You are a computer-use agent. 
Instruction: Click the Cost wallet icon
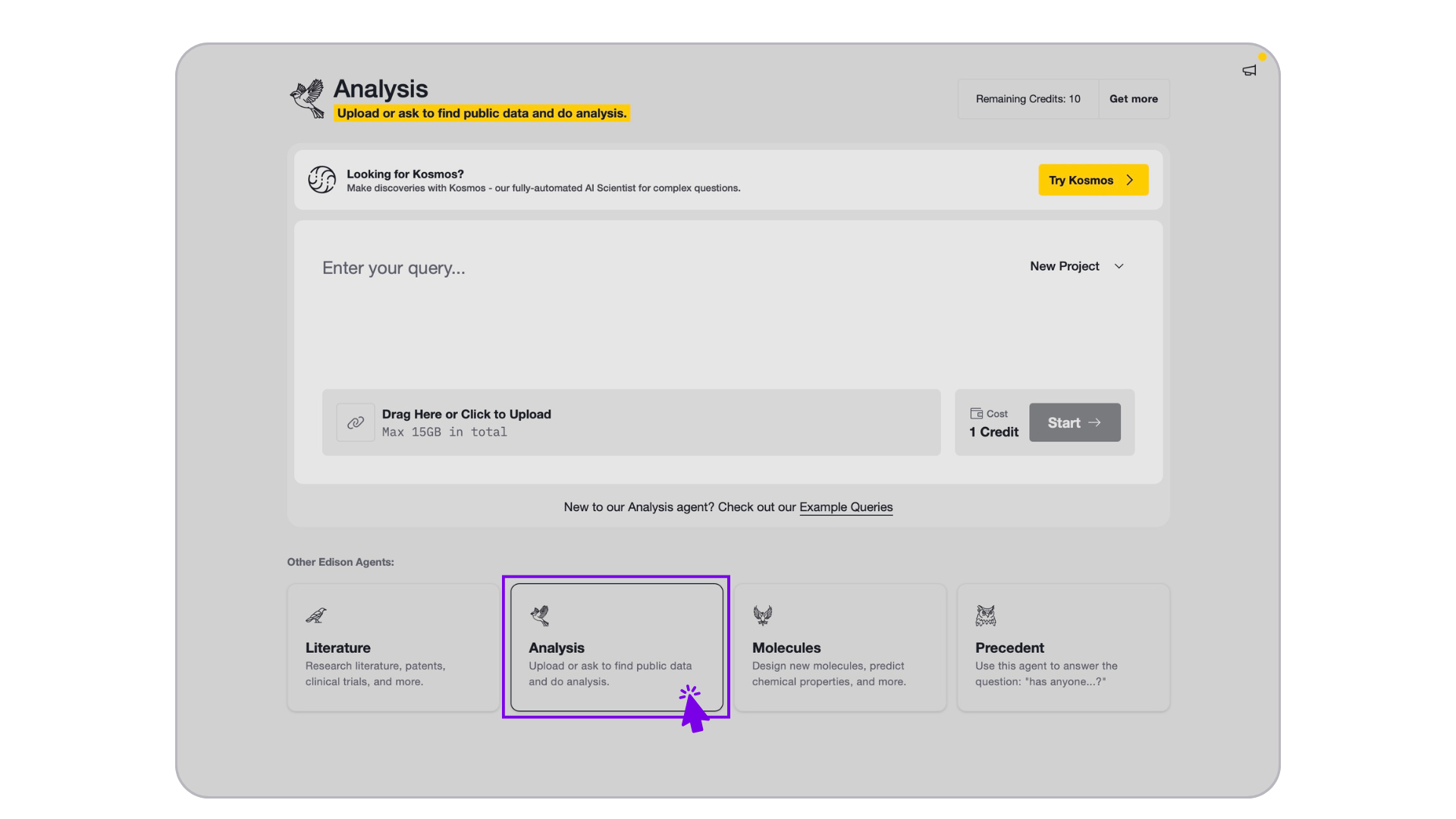click(976, 413)
